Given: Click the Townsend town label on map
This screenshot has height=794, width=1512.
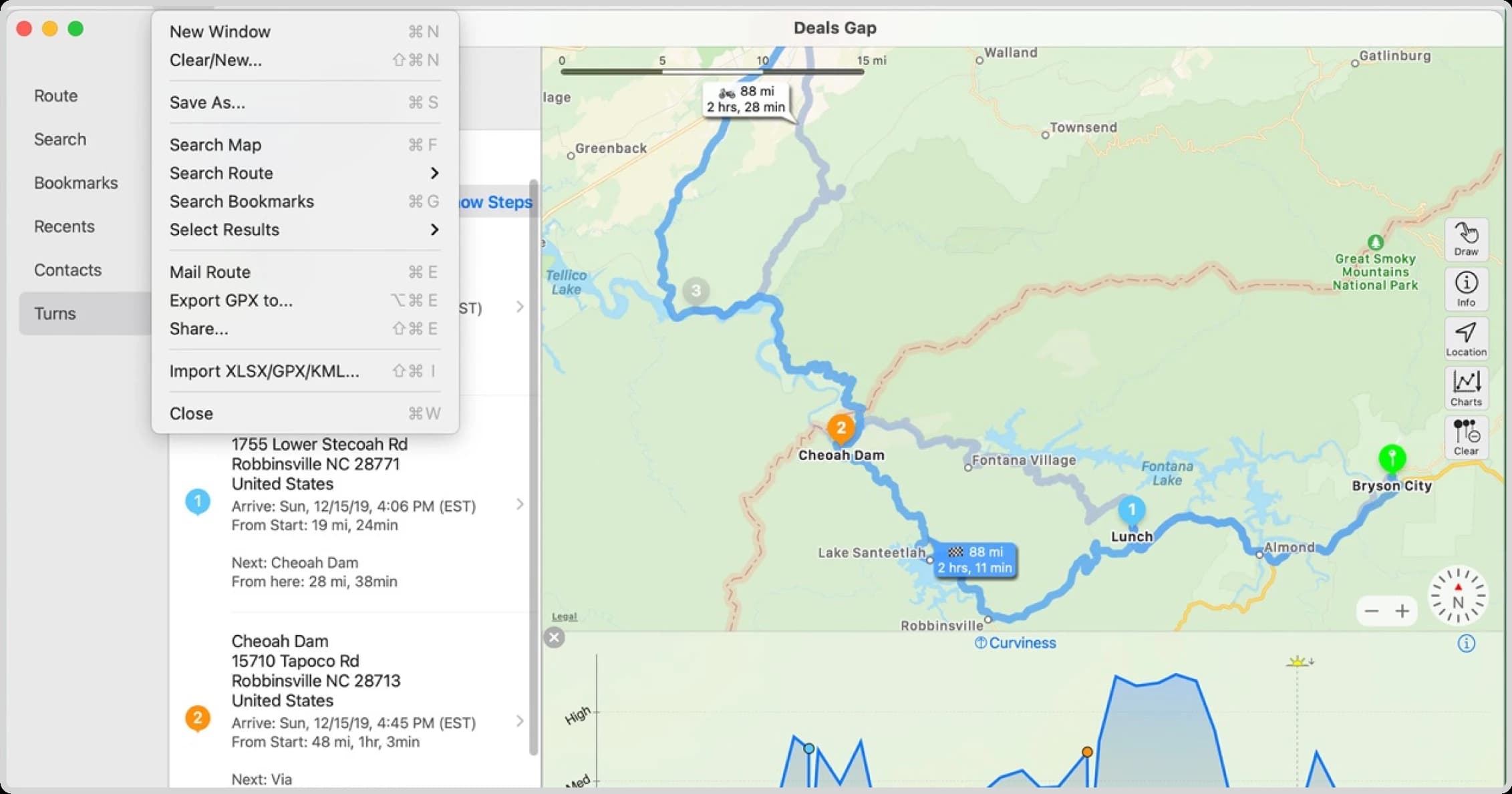Looking at the screenshot, I should (x=1083, y=128).
